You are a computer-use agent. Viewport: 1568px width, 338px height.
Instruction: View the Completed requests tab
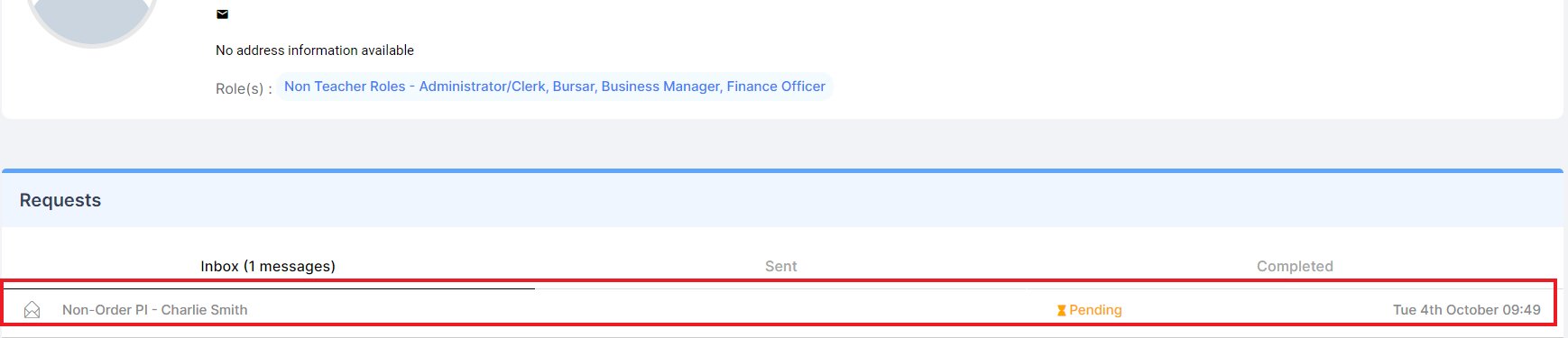pos(1295,266)
